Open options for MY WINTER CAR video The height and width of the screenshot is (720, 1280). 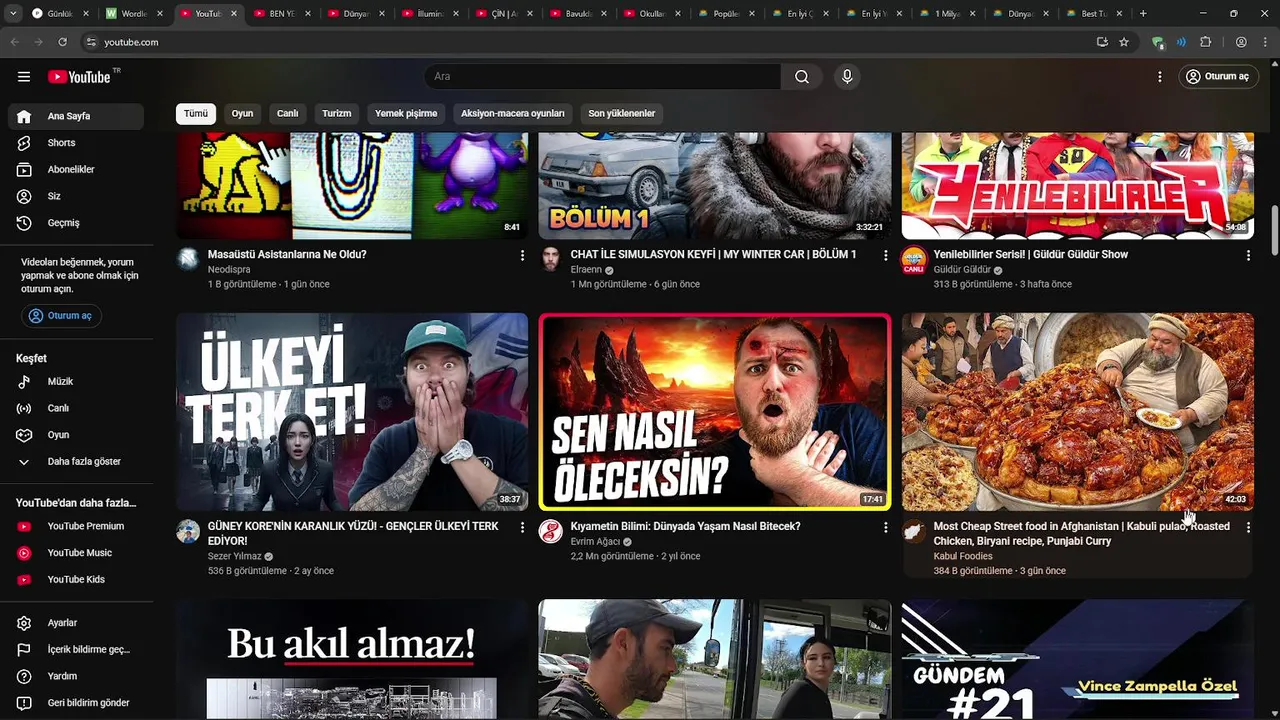pos(885,256)
